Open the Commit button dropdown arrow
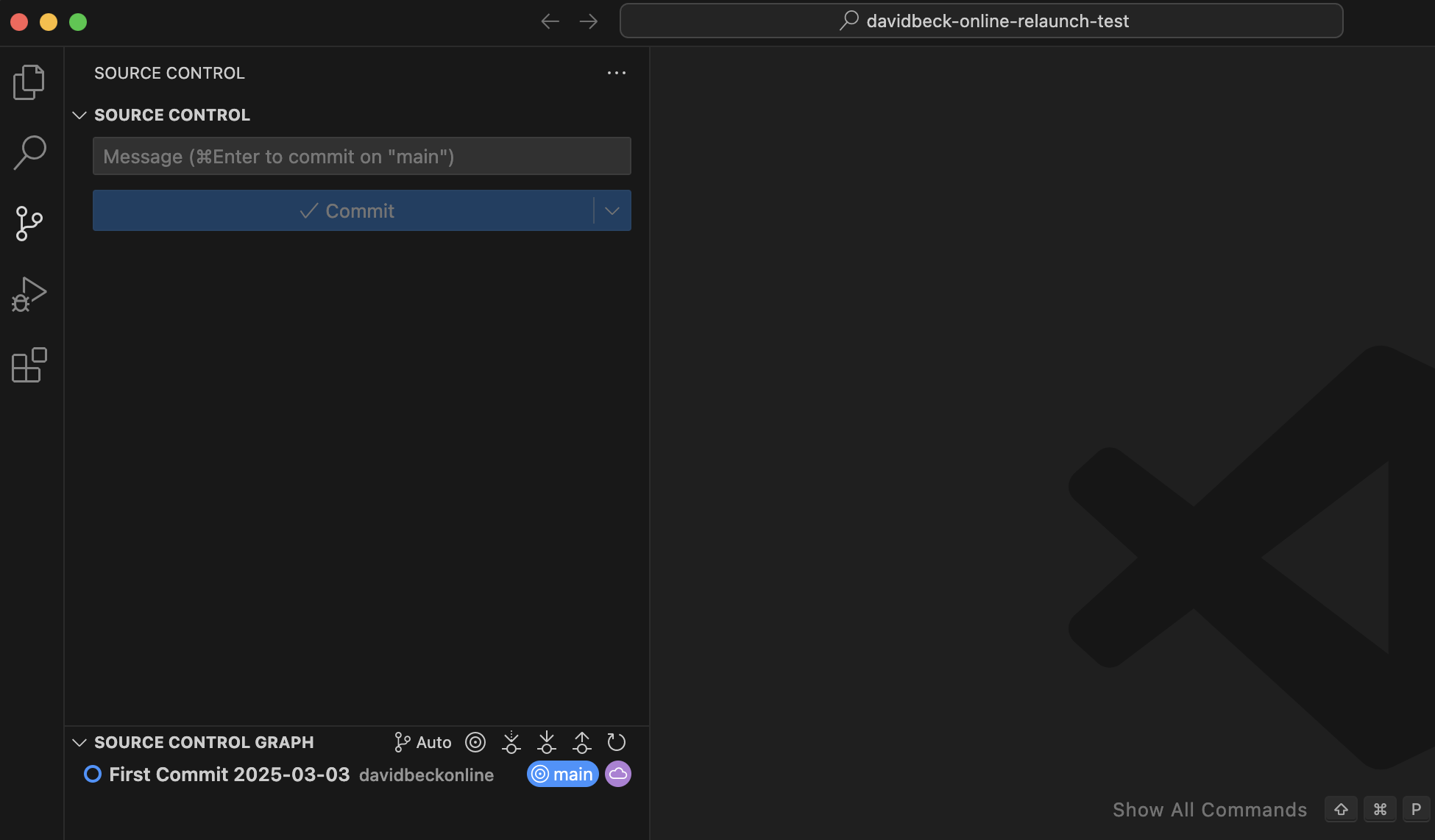Image resolution: width=1435 pixels, height=840 pixels. pos(612,210)
